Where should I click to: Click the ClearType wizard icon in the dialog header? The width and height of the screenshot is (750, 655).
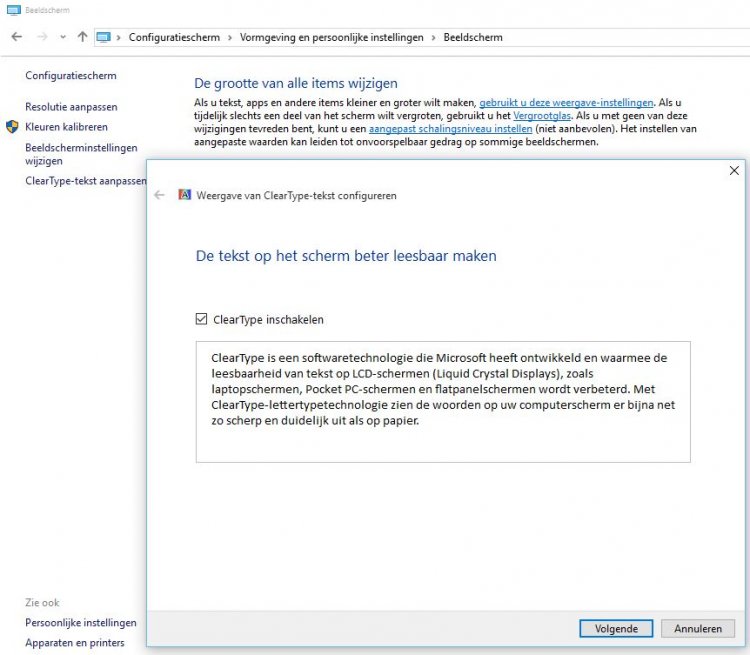pos(184,195)
